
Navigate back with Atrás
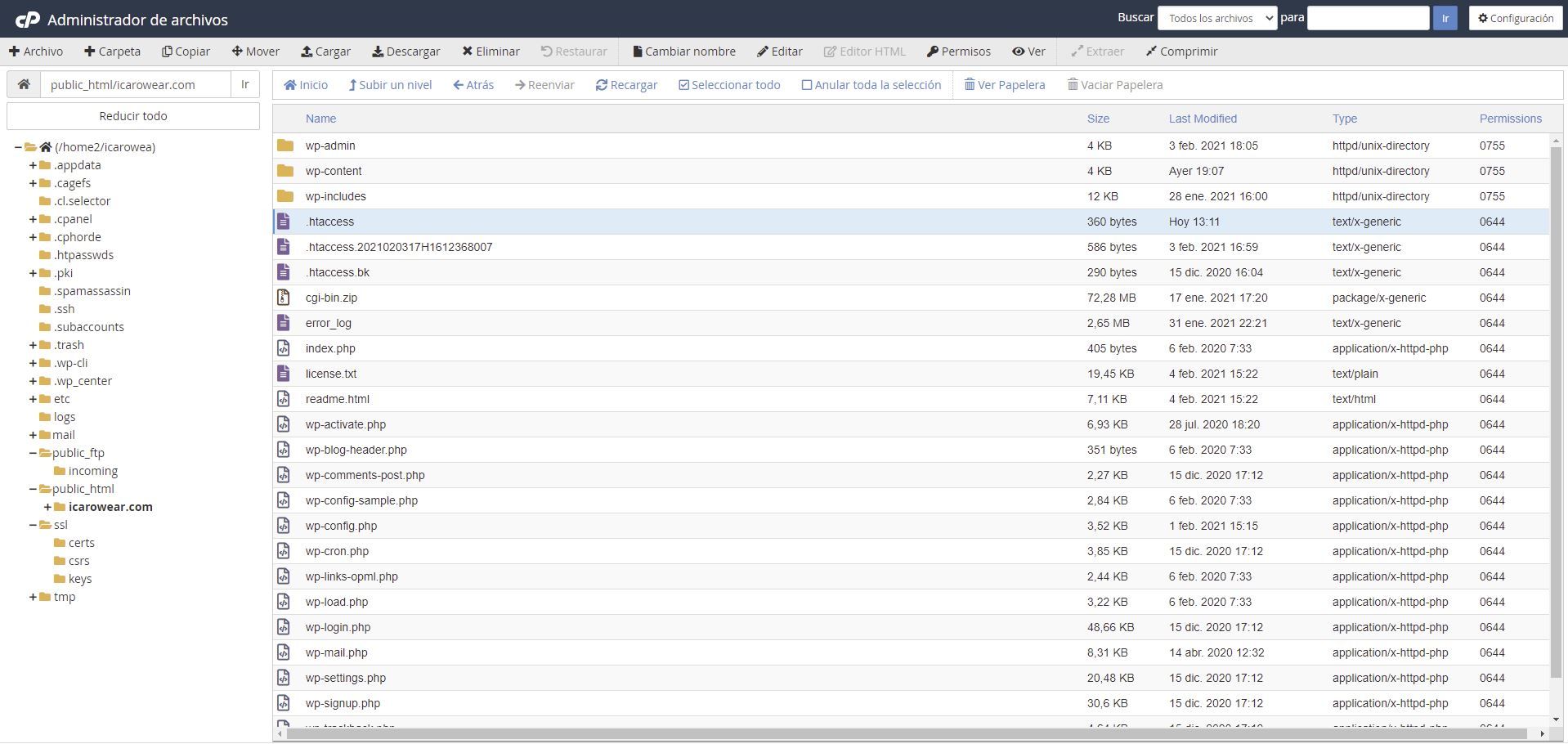coord(473,84)
